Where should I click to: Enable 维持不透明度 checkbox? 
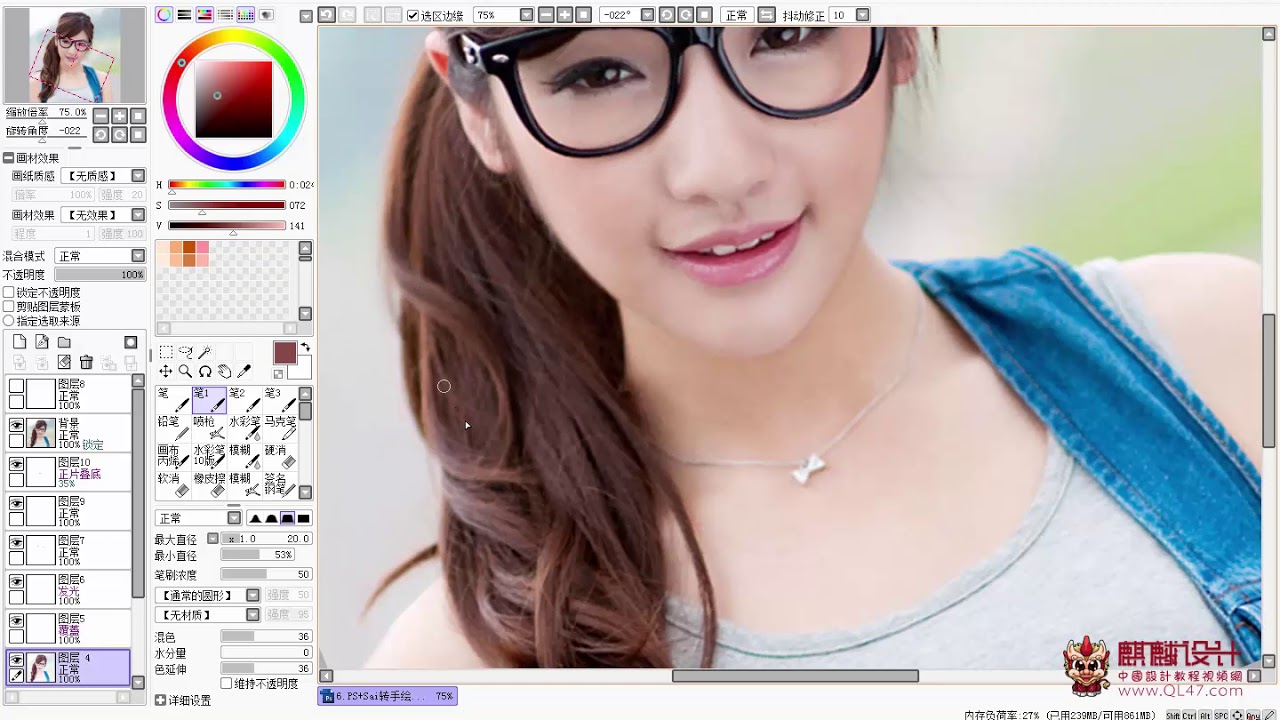click(x=226, y=684)
